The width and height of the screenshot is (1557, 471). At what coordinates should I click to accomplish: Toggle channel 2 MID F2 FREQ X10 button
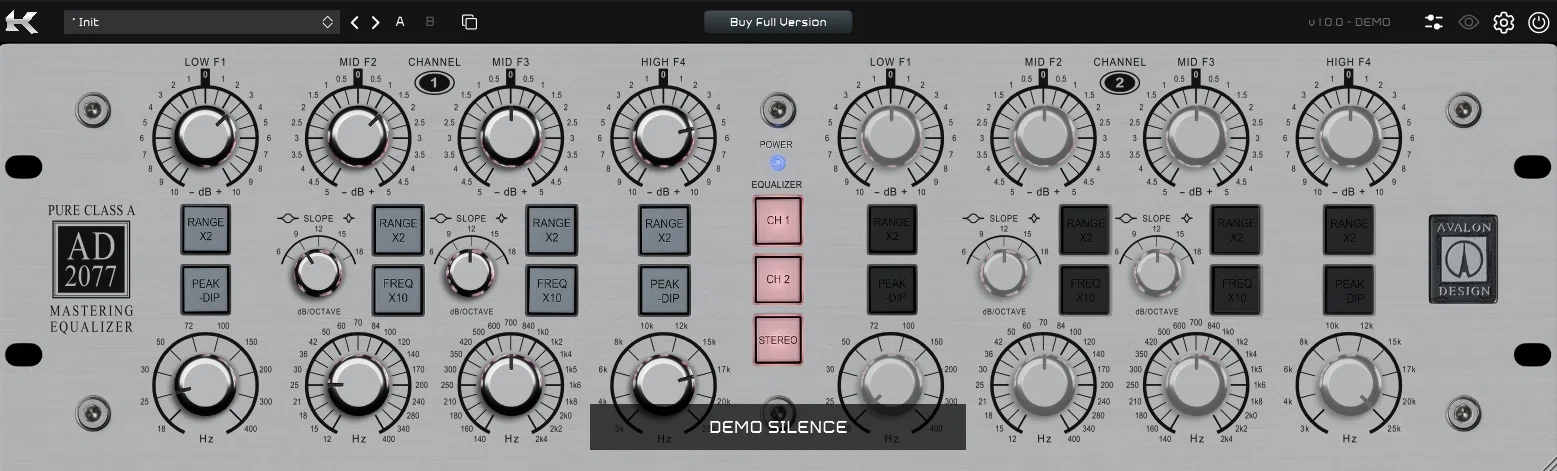pos(1085,290)
